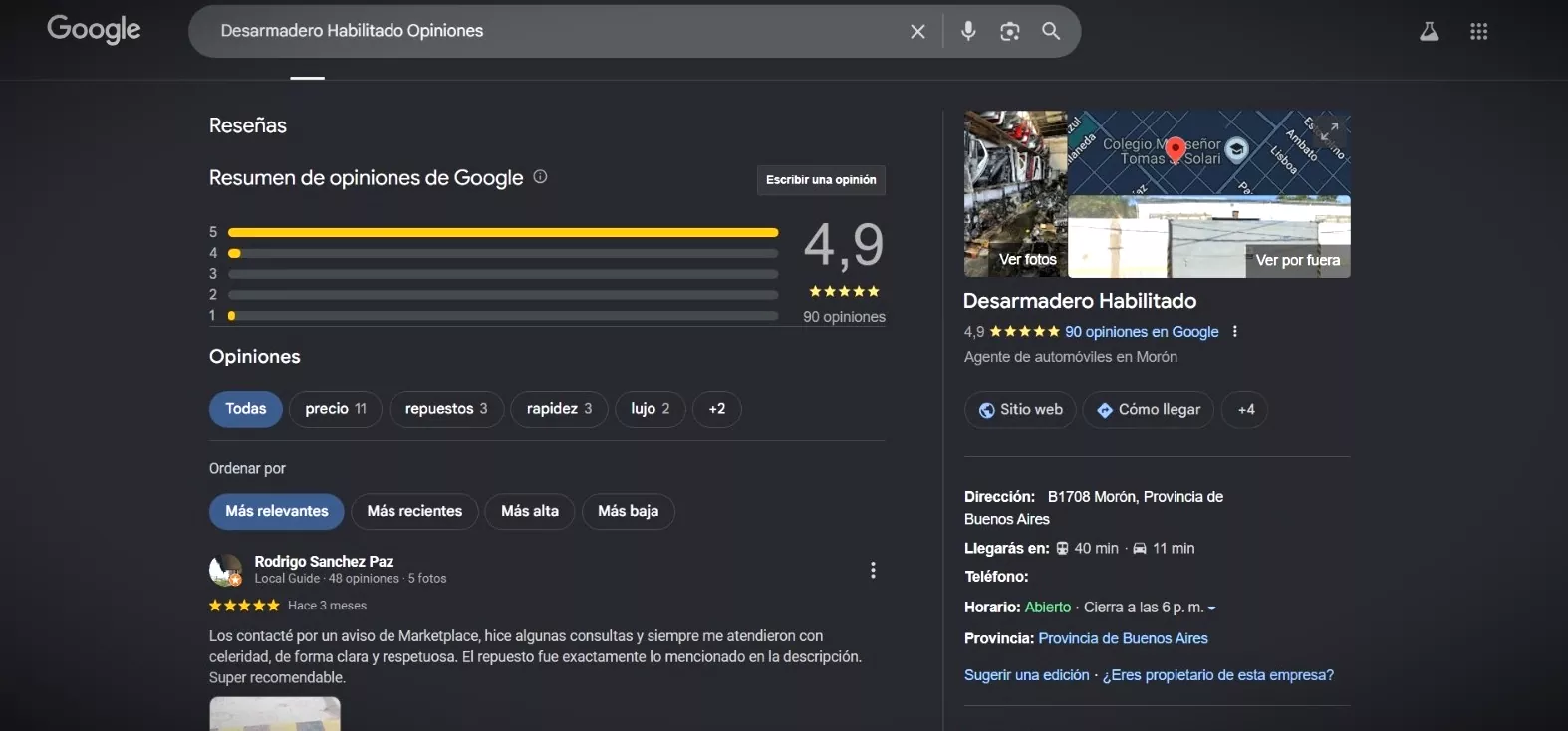Click Escribir una opinión button
Viewport: 1568px width, 731px height.
tap(821, 180)
